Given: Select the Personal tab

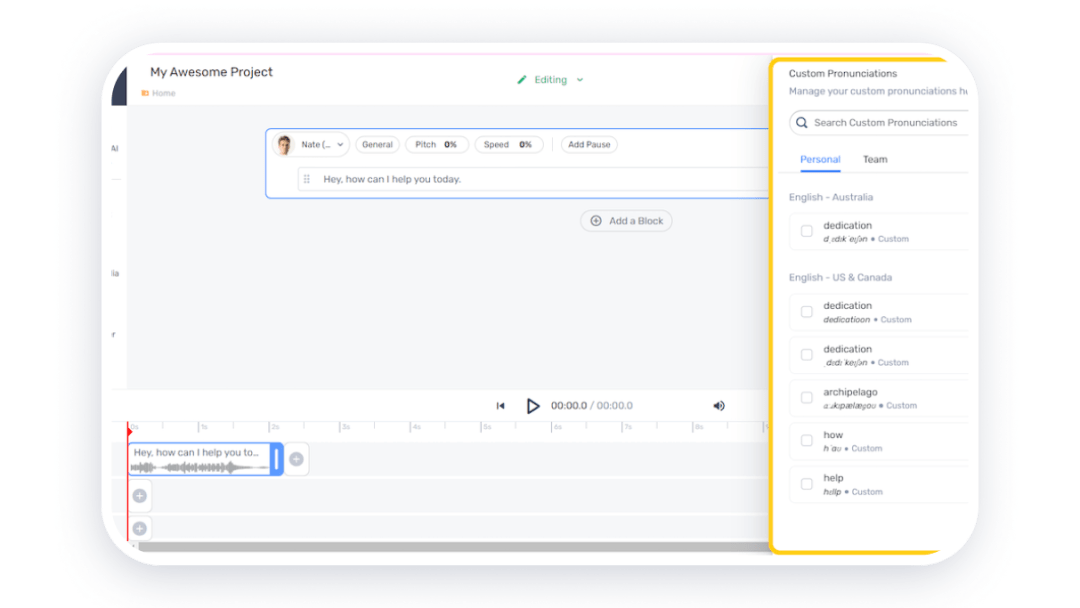Looking at the screenshot, I should (x=820, y=159).
